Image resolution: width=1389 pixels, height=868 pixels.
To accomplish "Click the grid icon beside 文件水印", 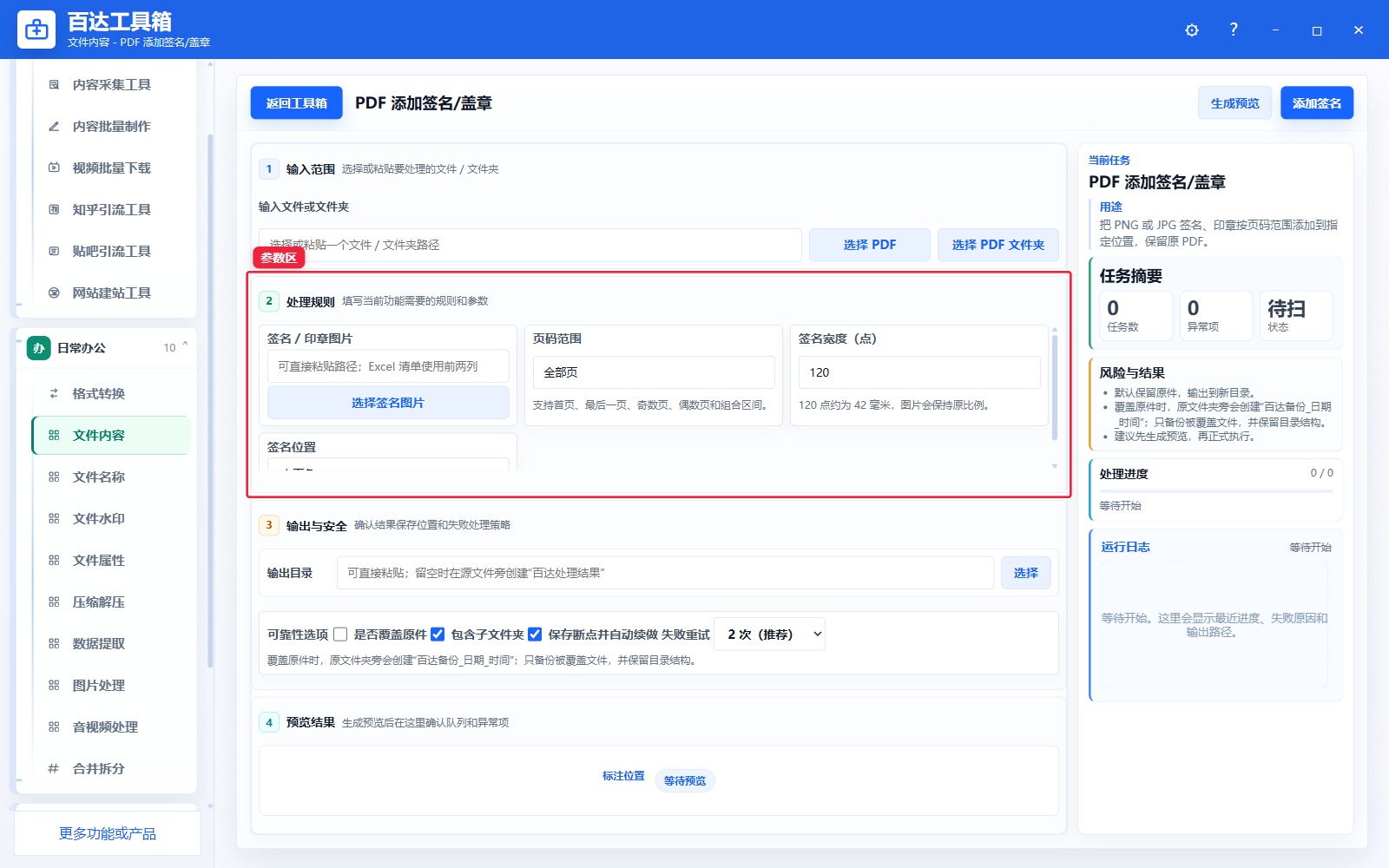I will [x=54, y=518].
